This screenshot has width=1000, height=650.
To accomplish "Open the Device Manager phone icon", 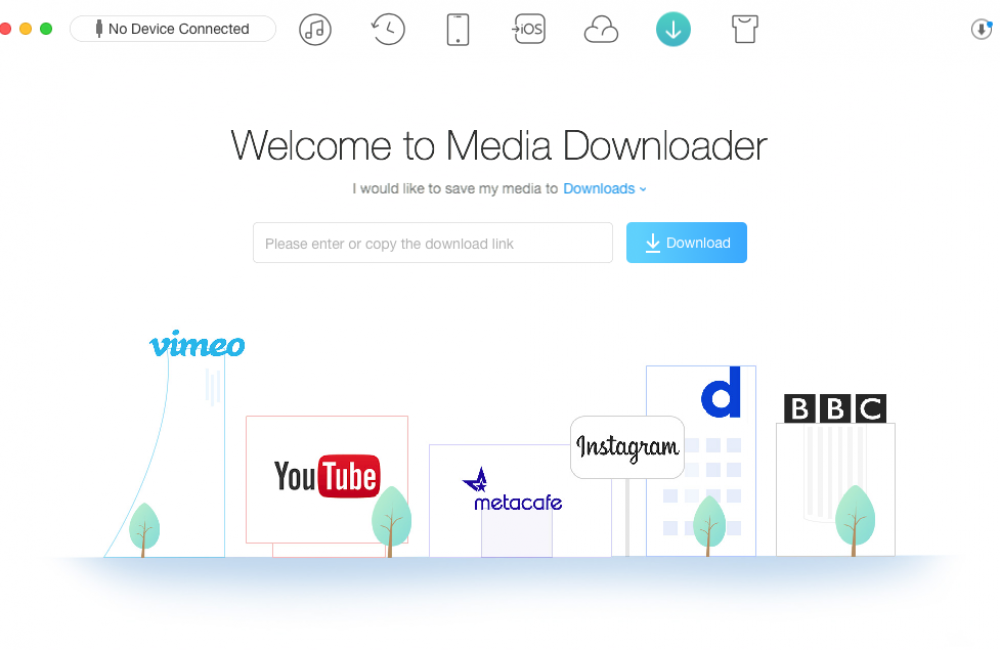I will click(x=458, y=29).
